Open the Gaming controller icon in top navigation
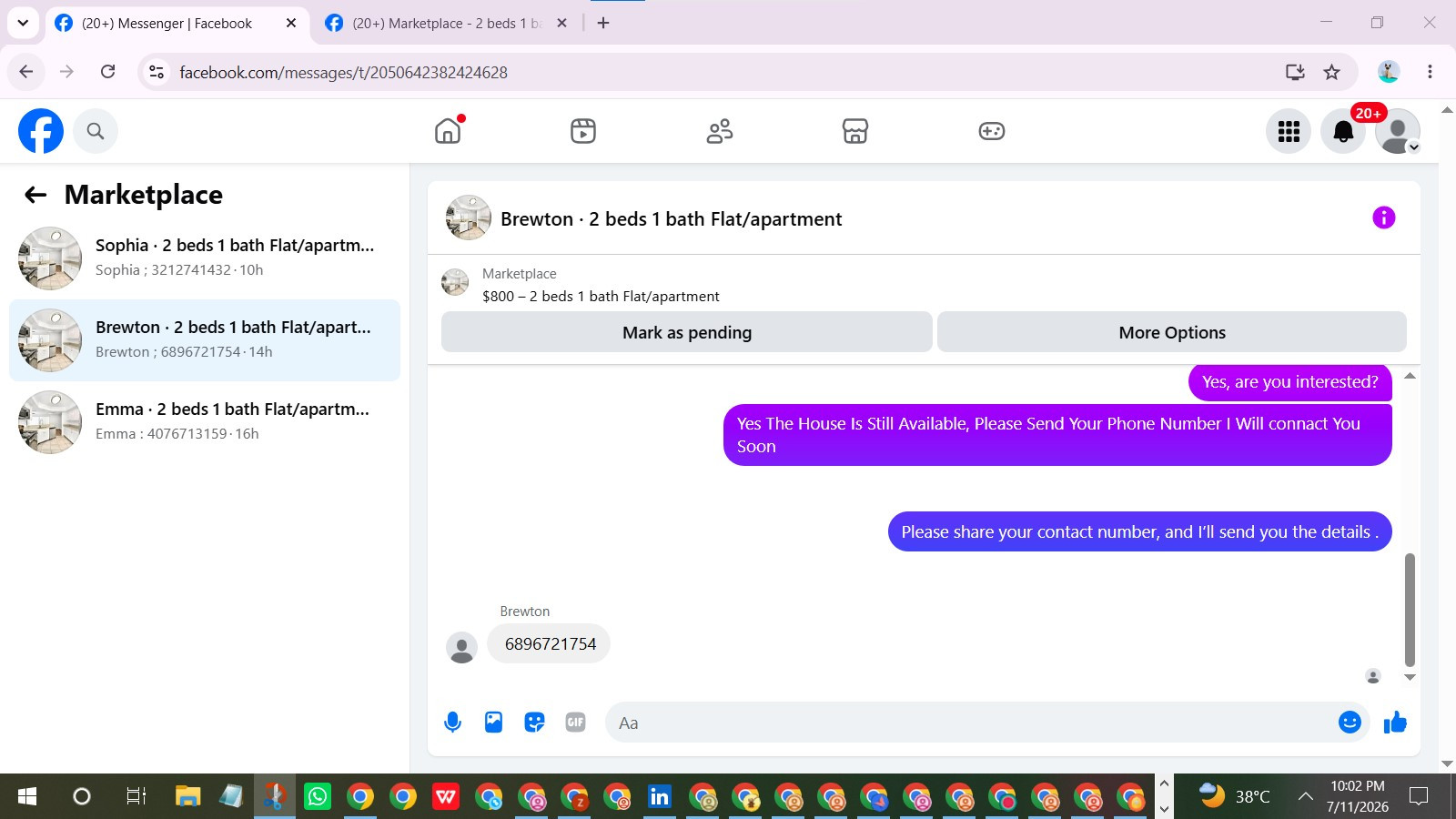The image size is (1456, 819). (x=992, y=131)
